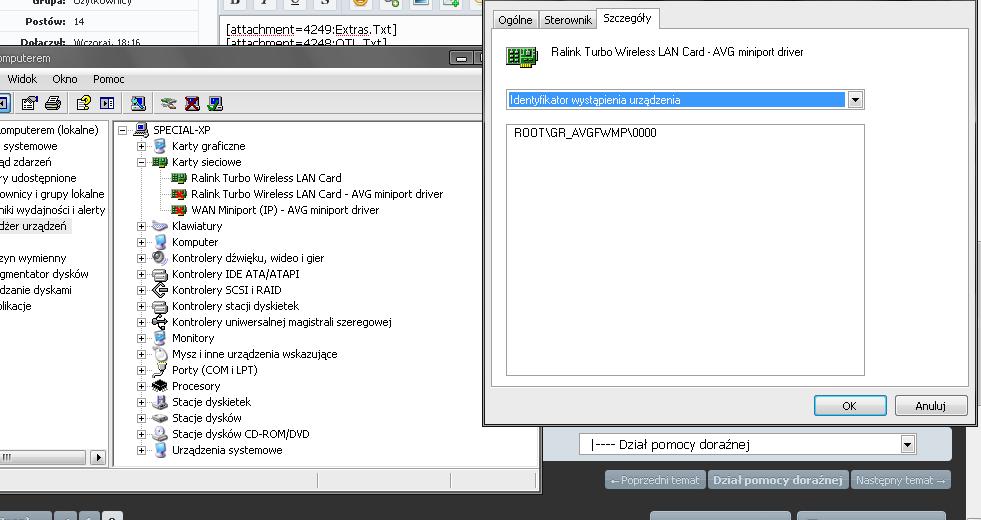Select the ROOT\GR_AVGFWMP\0000 value

(x=585, y=133)
